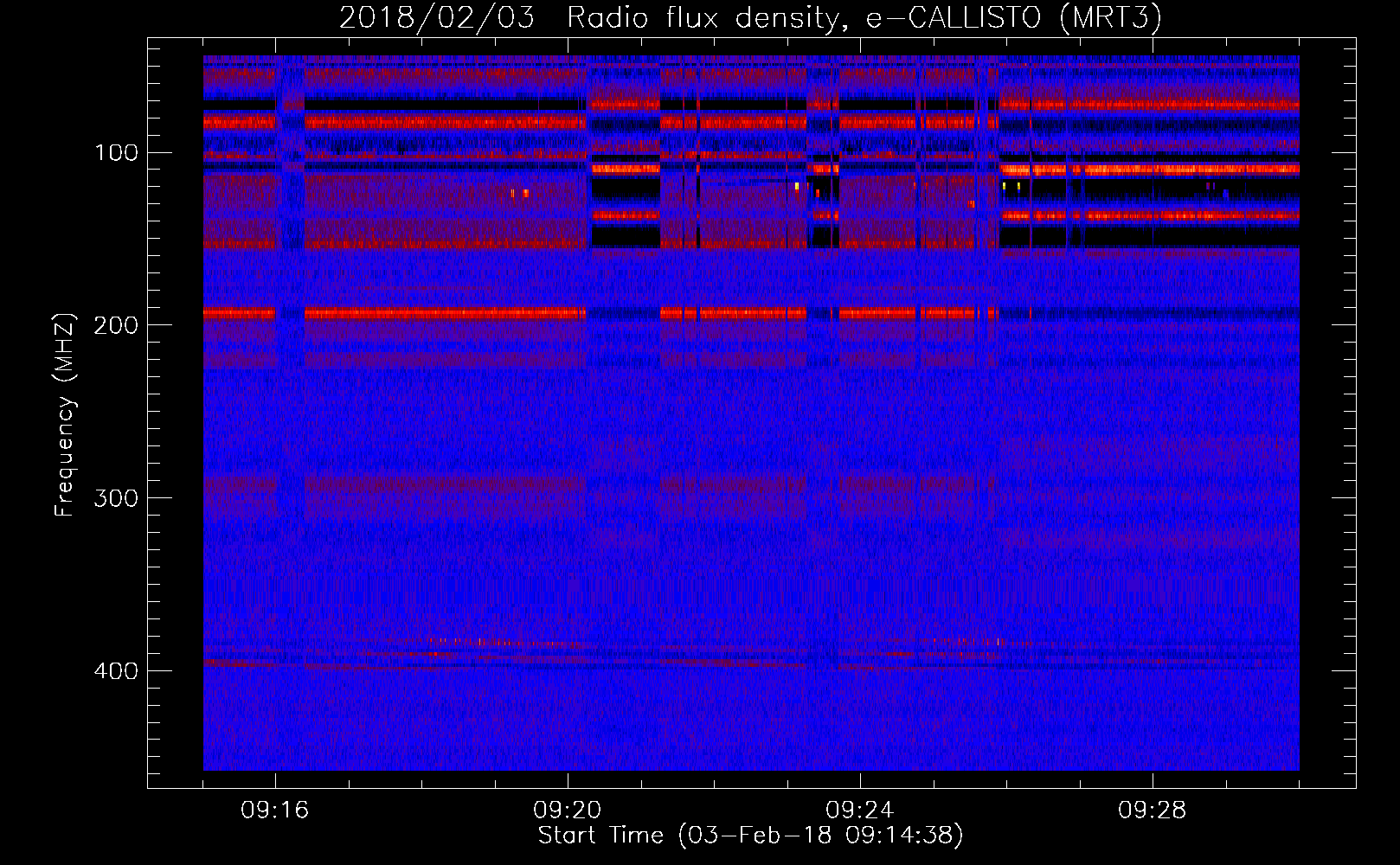Click the '09:16' time tick label
The height and width of the screenshot is (865, 1400).
click(275, 811)
